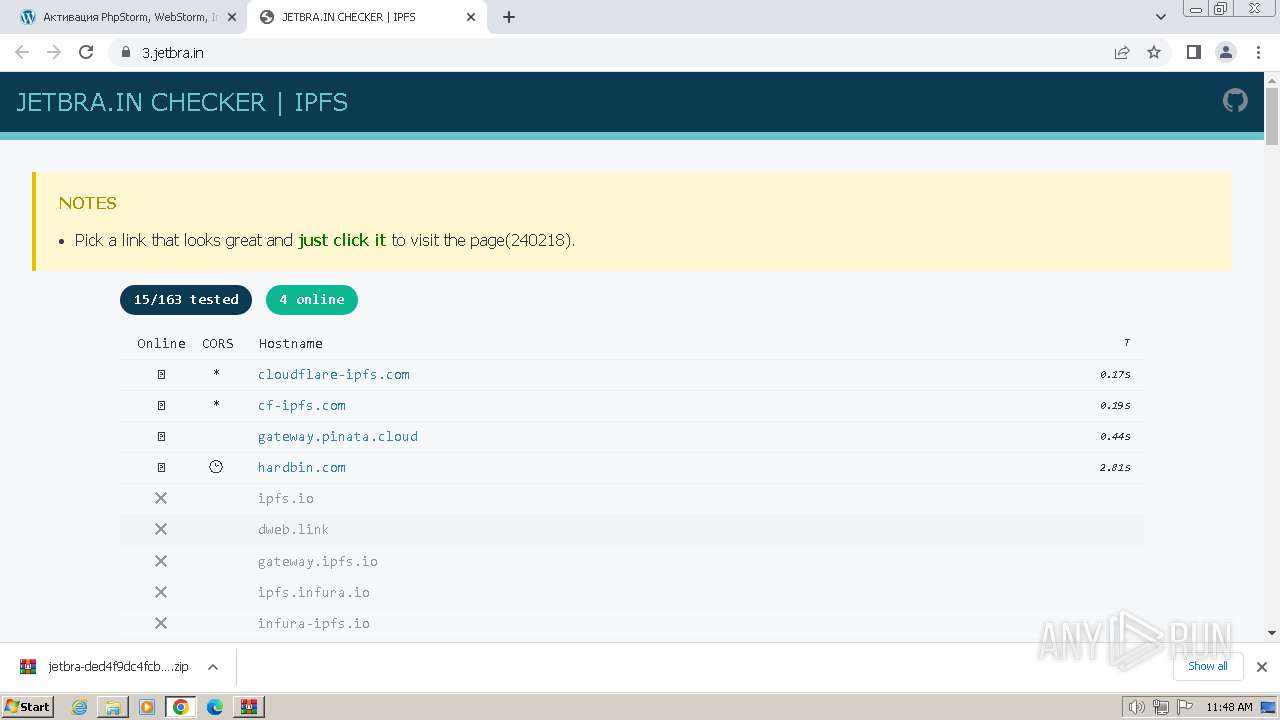
Task: Click the address bar URL 3.jetbra.in
Action: 172,53
